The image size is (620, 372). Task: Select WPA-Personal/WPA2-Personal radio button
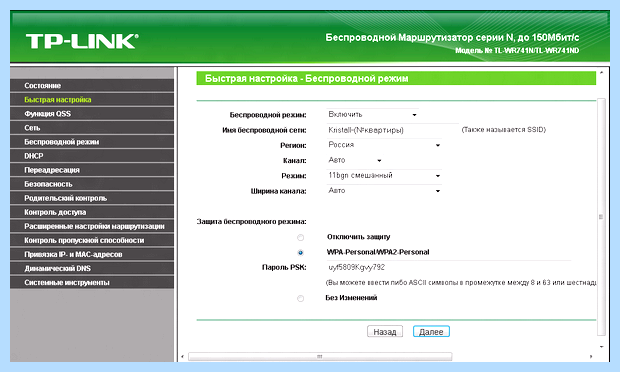click(301, 253)
